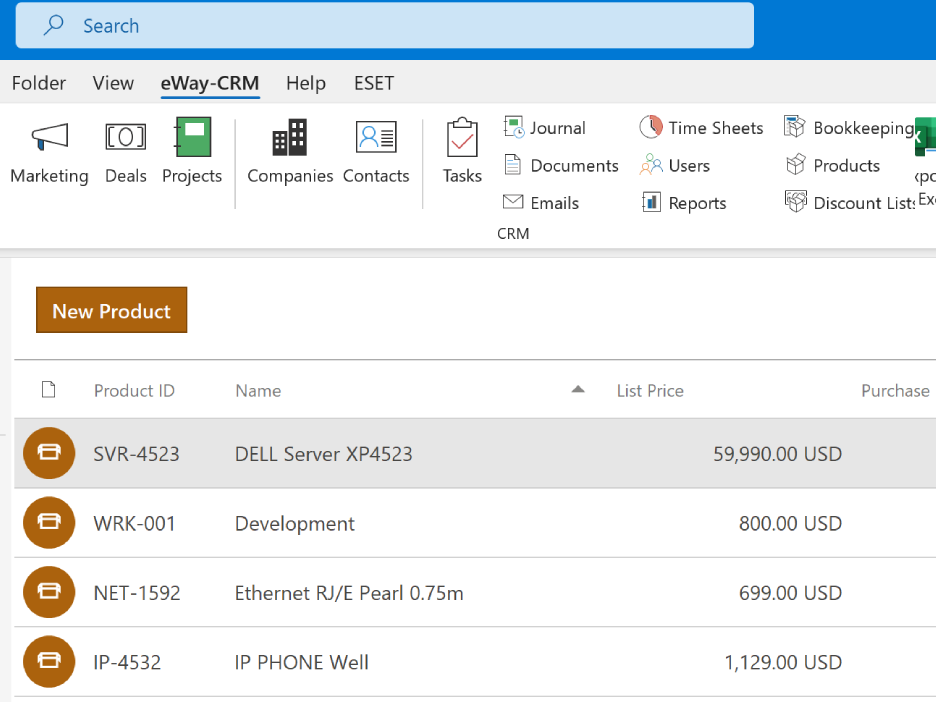Open the View ribbon tab
936x702 pixels.
113,83
